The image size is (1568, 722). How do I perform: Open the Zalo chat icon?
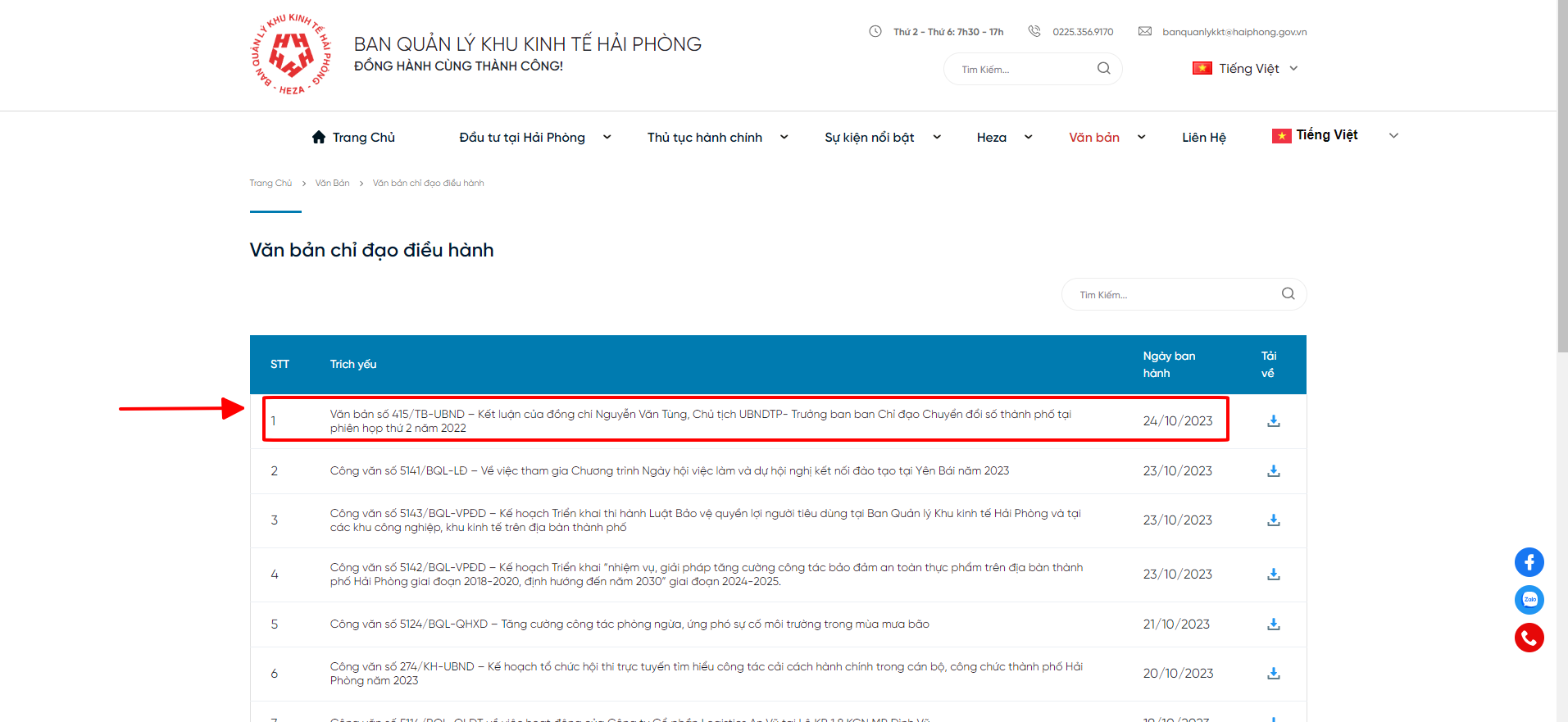point(1529,600)
